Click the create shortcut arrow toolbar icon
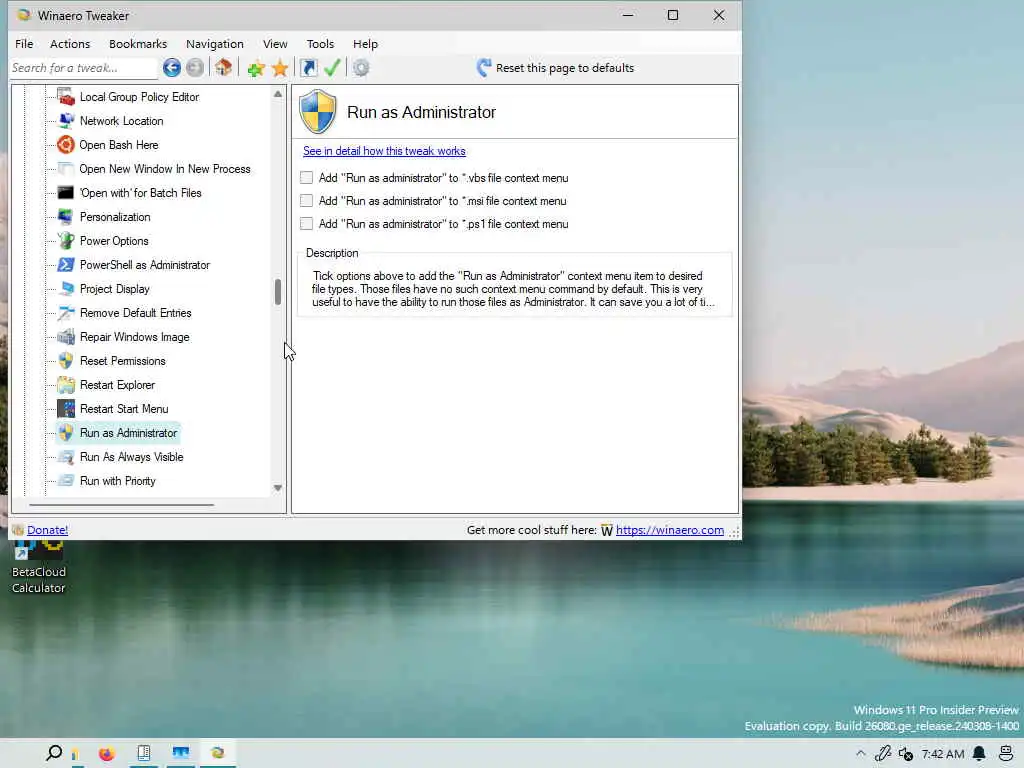Viewport: 1024px width, 768px height. coord(308,68)
